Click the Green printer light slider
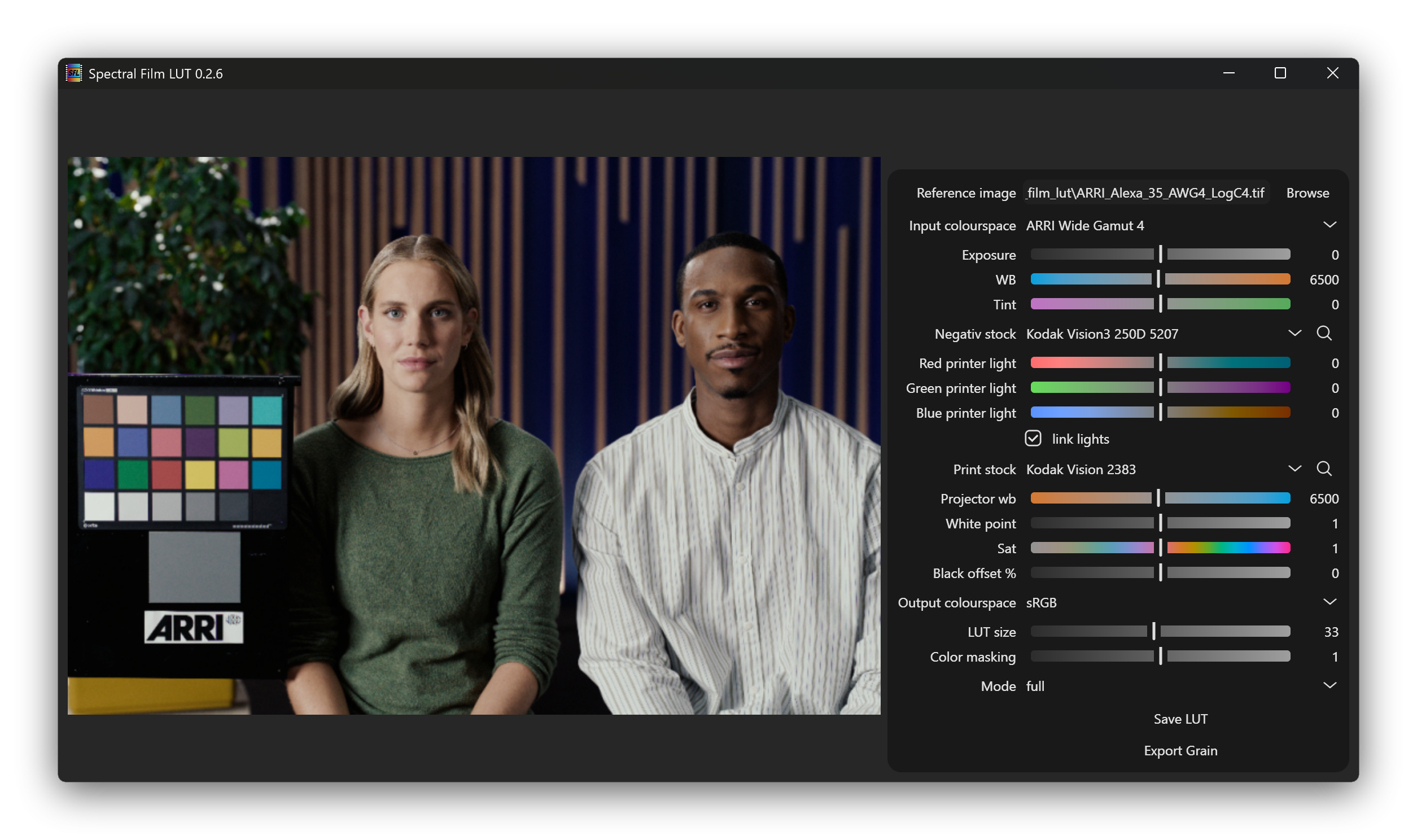1417x840 pixels. [1160, 388]
